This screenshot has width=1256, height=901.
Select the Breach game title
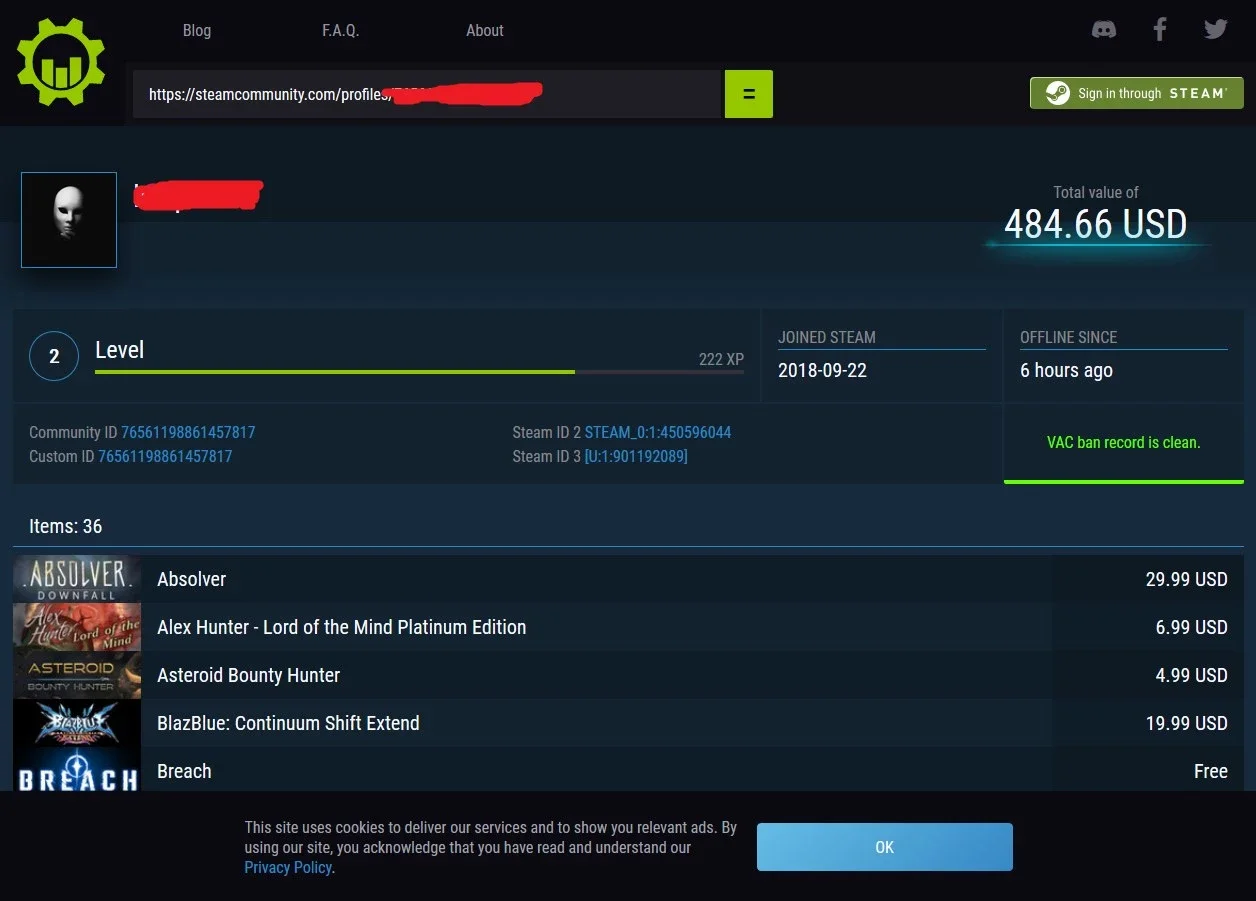point(184,771)
